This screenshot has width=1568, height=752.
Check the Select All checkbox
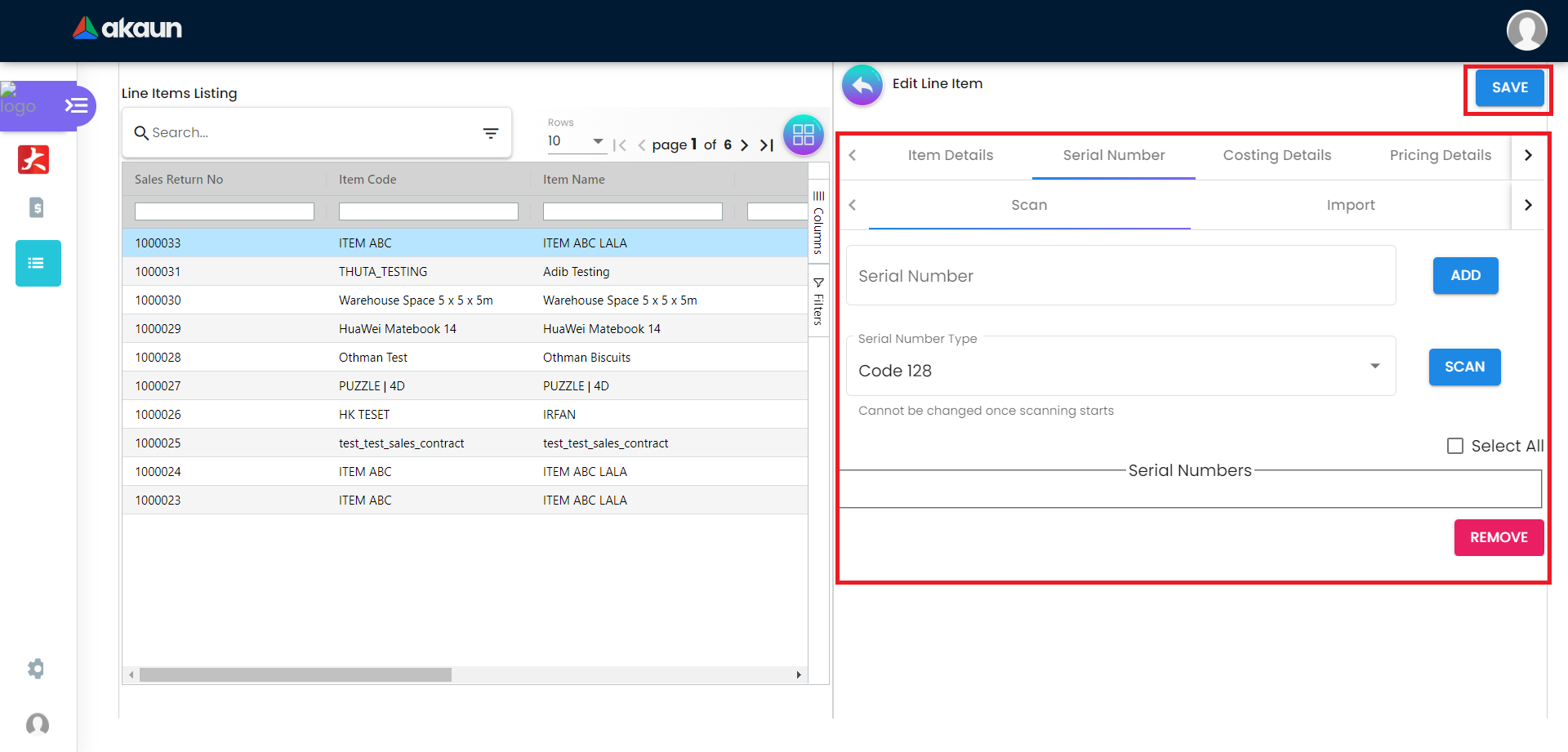pyautogui.click(x=1454, y=446)
